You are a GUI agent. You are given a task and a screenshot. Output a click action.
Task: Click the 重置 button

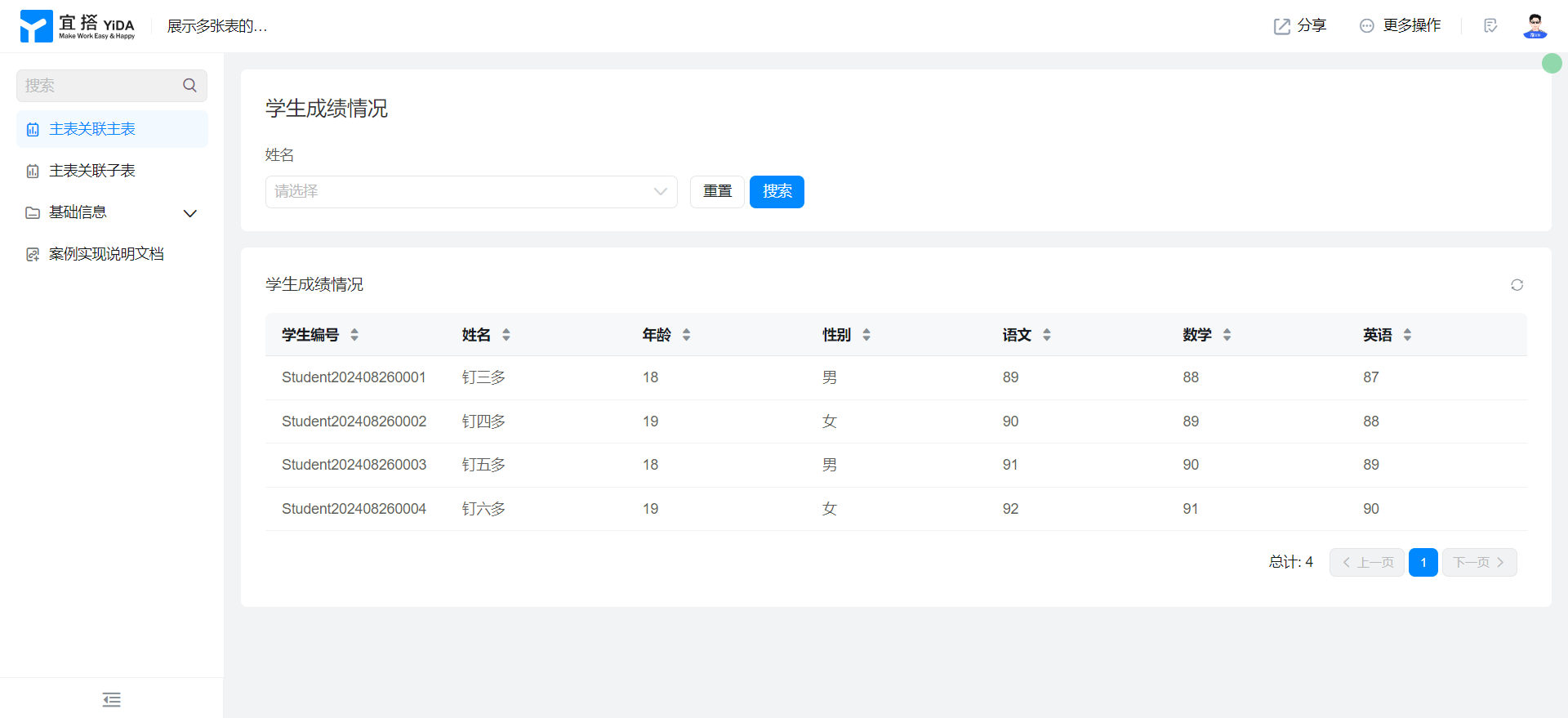click(x=717, y=192)
